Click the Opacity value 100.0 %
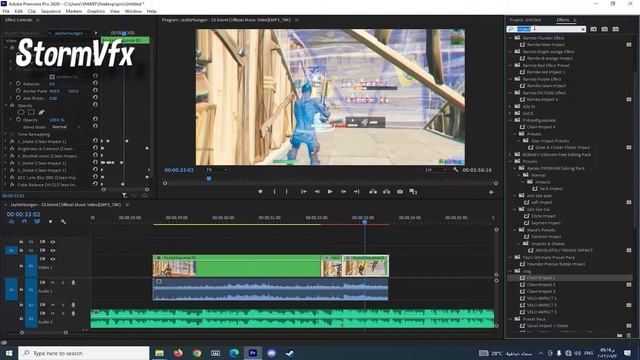Viewport: 640px width, 360px height. coord(57,120)
